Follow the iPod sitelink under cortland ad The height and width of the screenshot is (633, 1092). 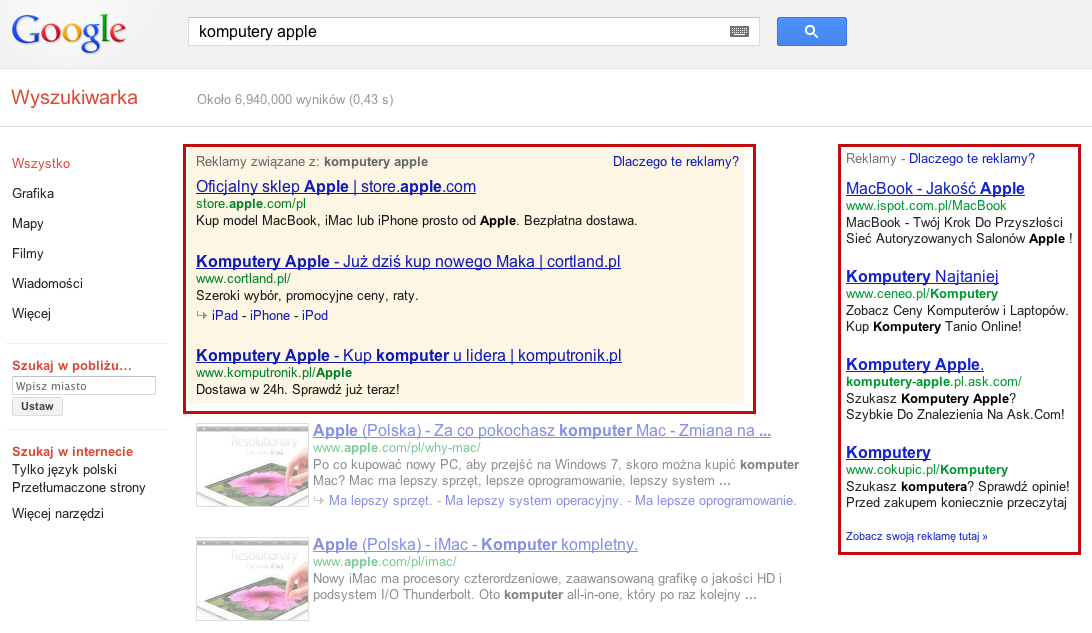(315, 315)
